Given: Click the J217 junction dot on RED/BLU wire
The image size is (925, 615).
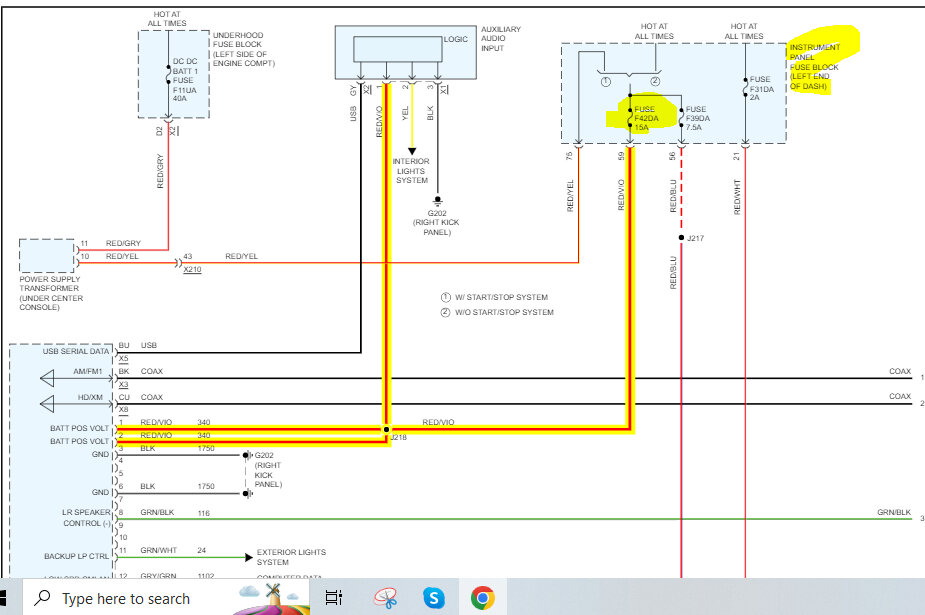Looking at the screenshot, I should pyautogui.click(x=681, y=238).
